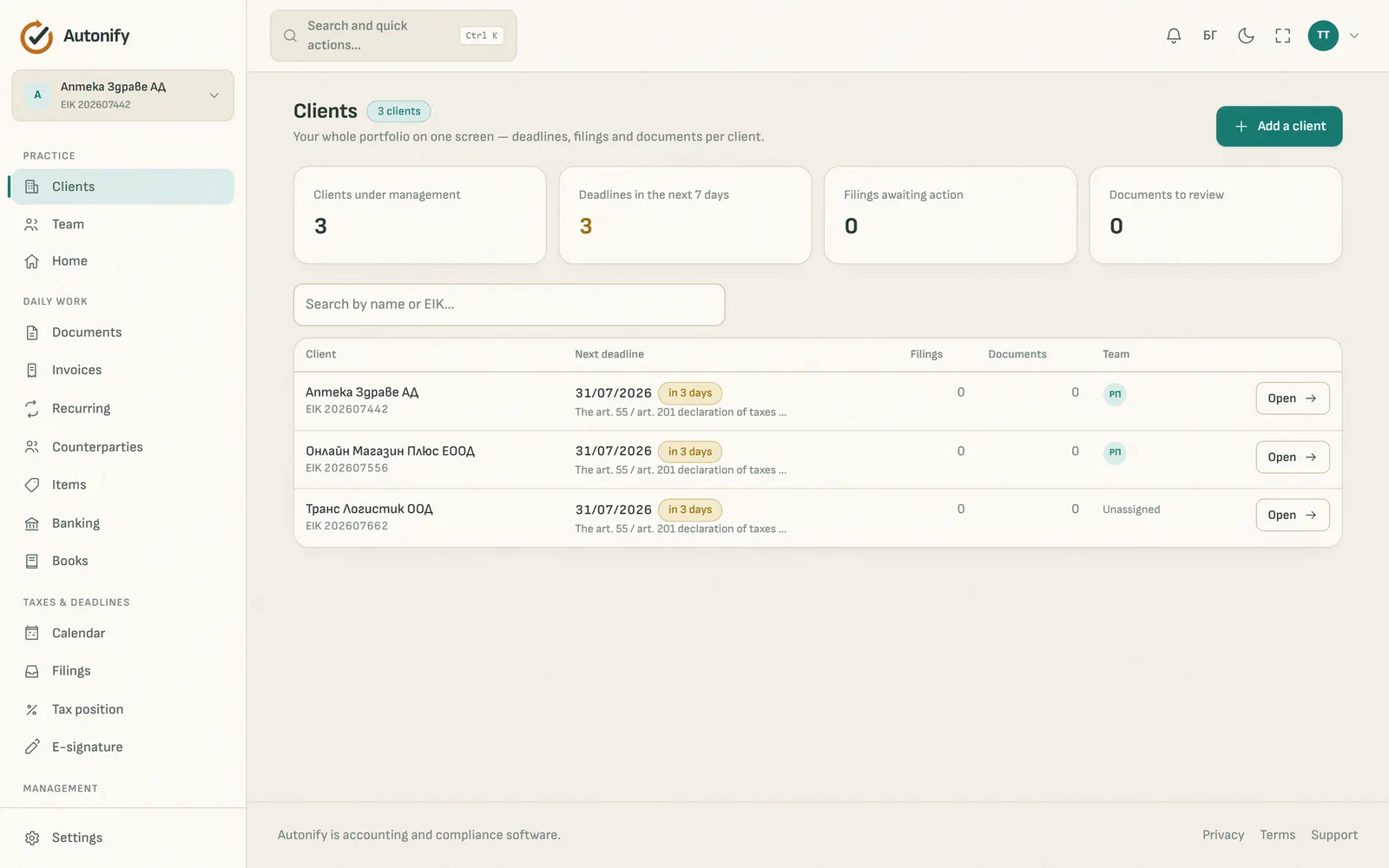Click the E-signature pen icon

(x=32, y=746)
